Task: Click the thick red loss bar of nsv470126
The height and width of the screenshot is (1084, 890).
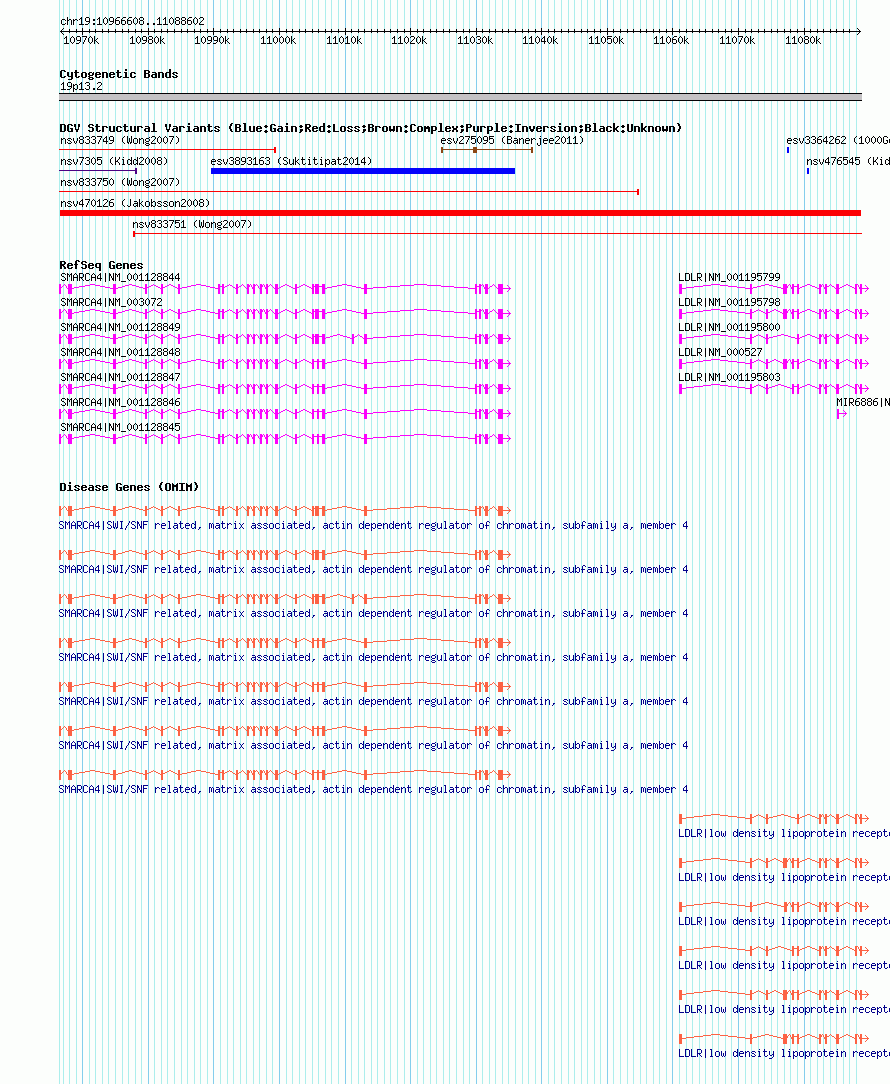Action: pos(461,213)
